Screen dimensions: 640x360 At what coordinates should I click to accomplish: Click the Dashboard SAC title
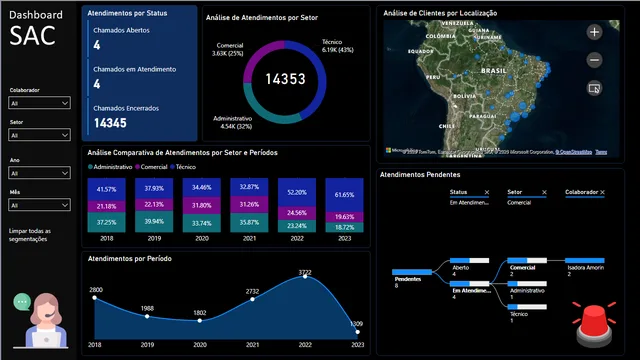36,28
